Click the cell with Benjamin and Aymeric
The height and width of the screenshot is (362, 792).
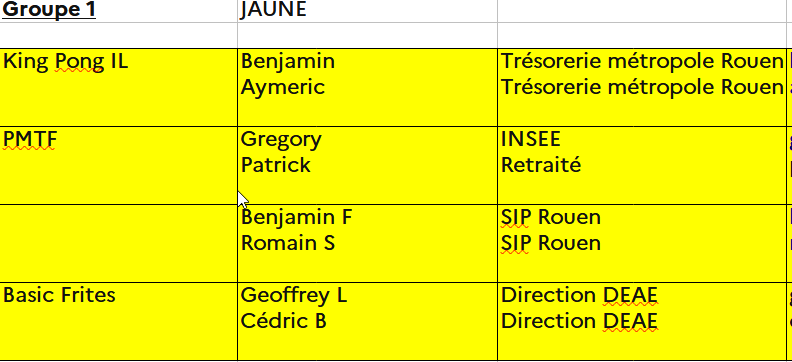pyautogui.click(x=367, y=87)
